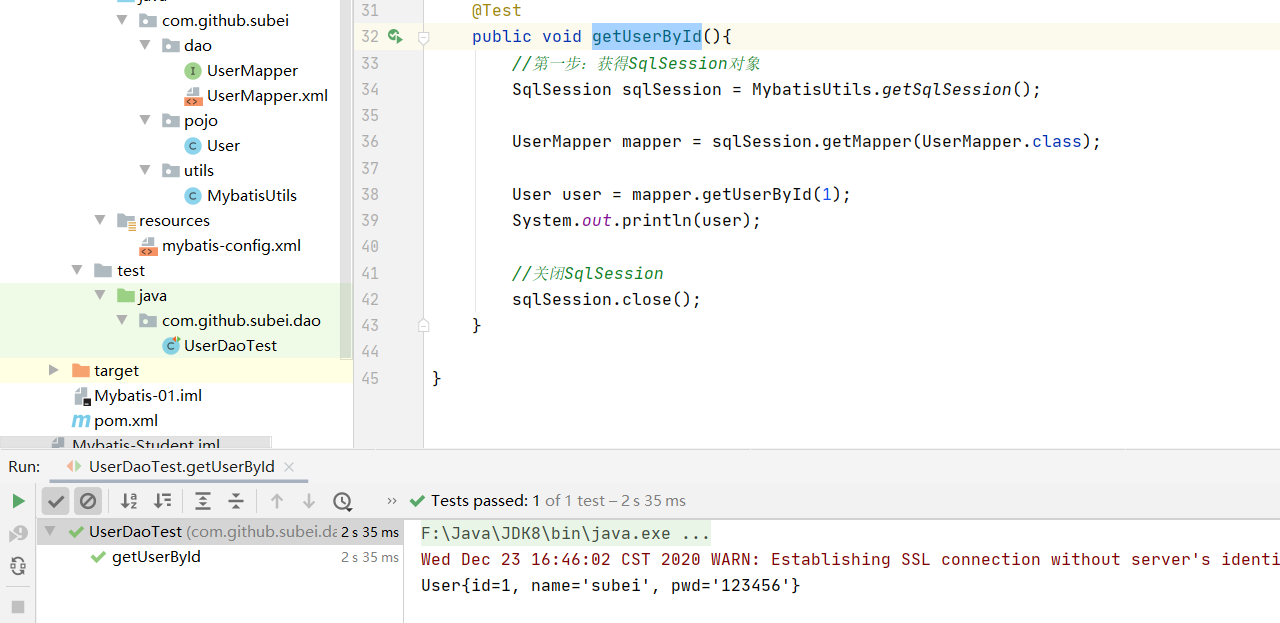
Task: Click the green Rerun test play button
Action: click(18, 501)
